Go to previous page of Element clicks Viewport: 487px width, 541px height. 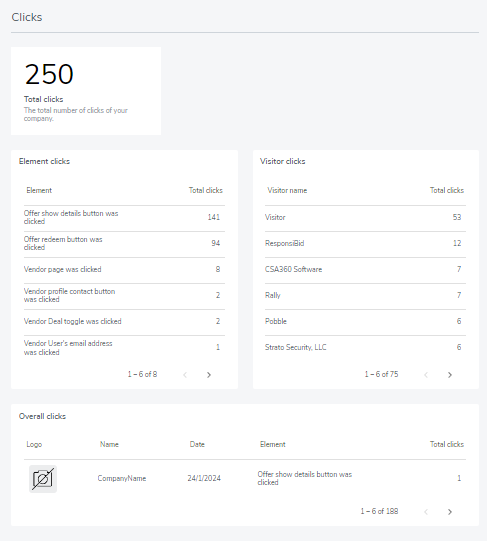[x=185, y=375]
